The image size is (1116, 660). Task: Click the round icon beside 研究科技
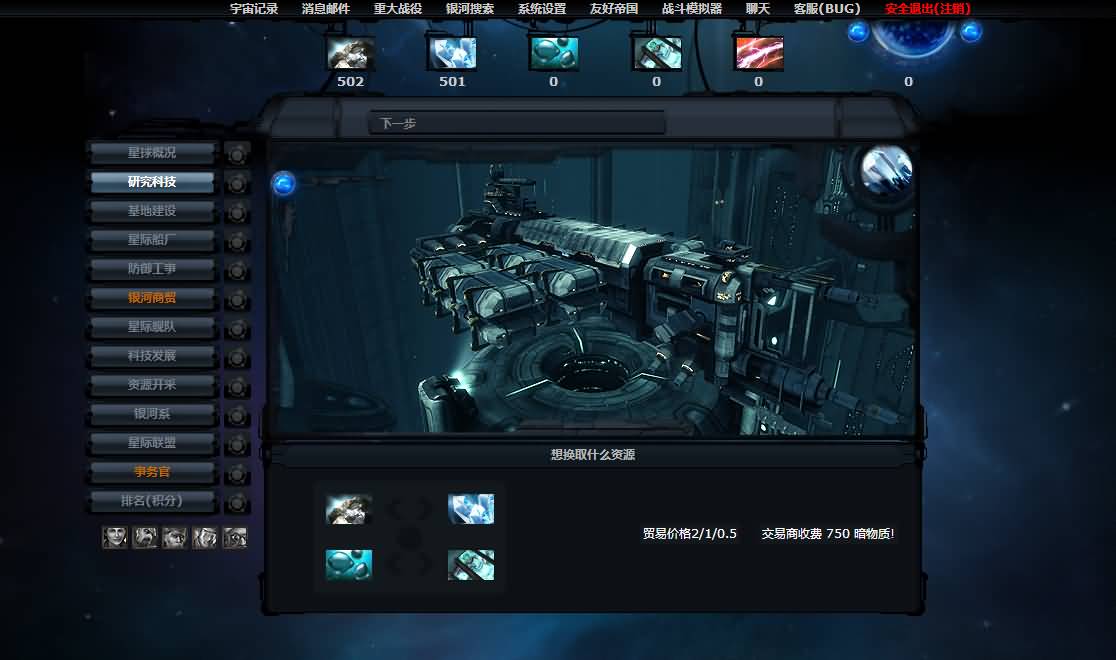[237, 183]
